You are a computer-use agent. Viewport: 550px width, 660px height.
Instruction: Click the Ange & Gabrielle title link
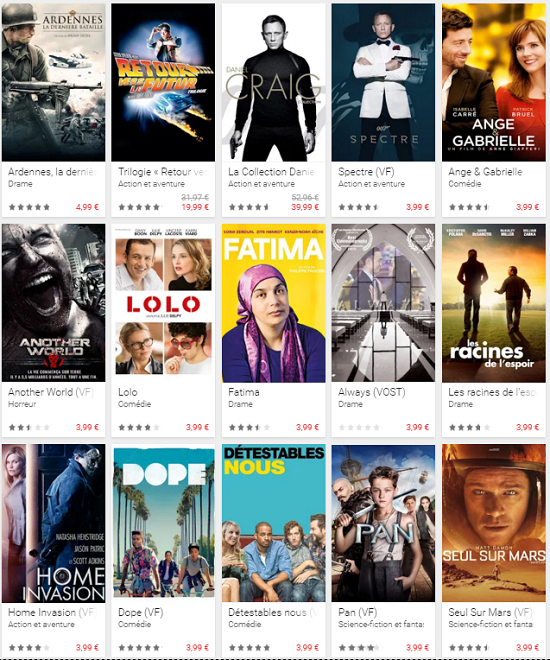tap(485, 172)
